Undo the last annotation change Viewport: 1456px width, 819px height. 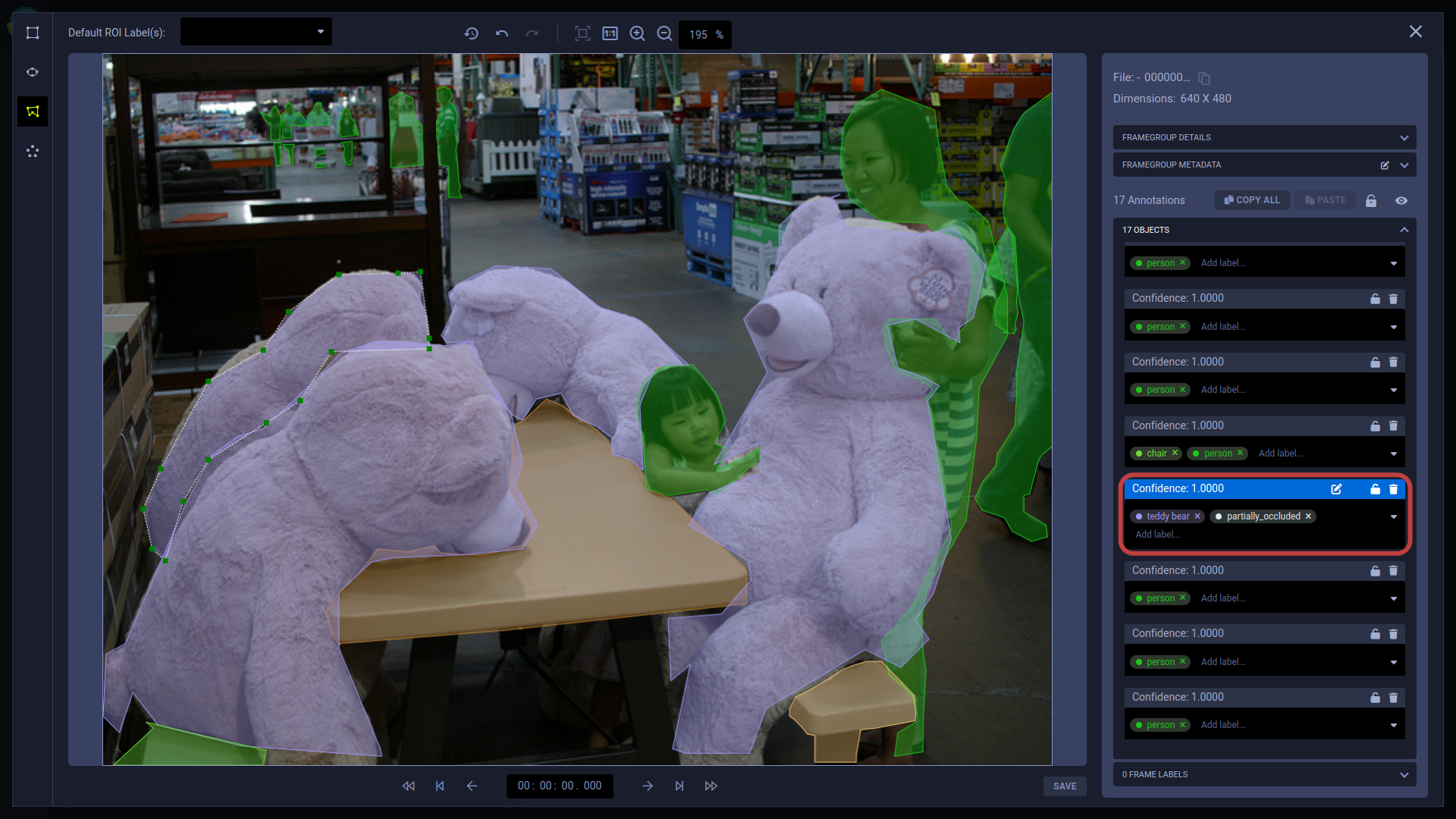(502, 33)
